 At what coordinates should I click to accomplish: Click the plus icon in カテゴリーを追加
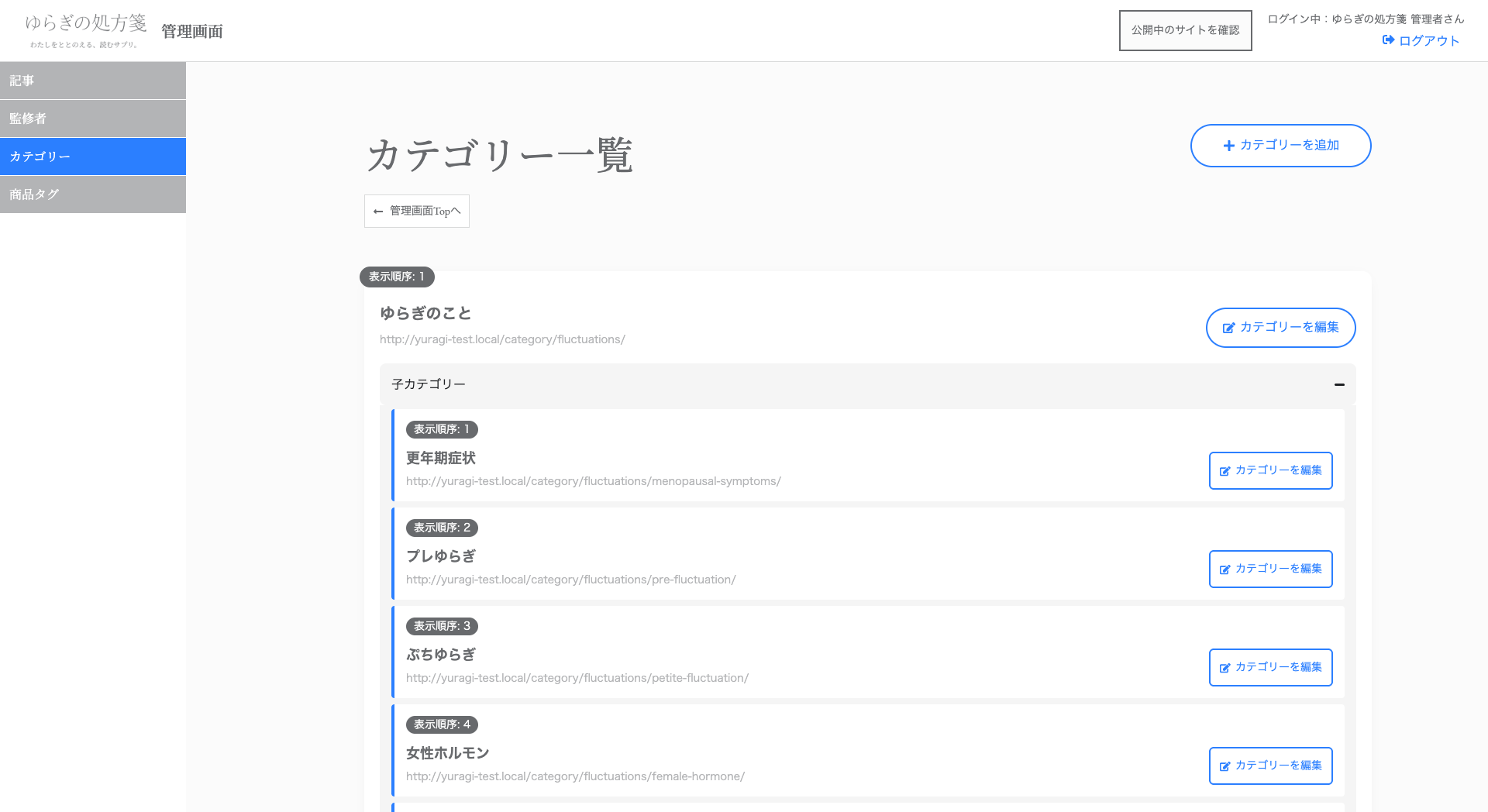(x=1228, y=146)
